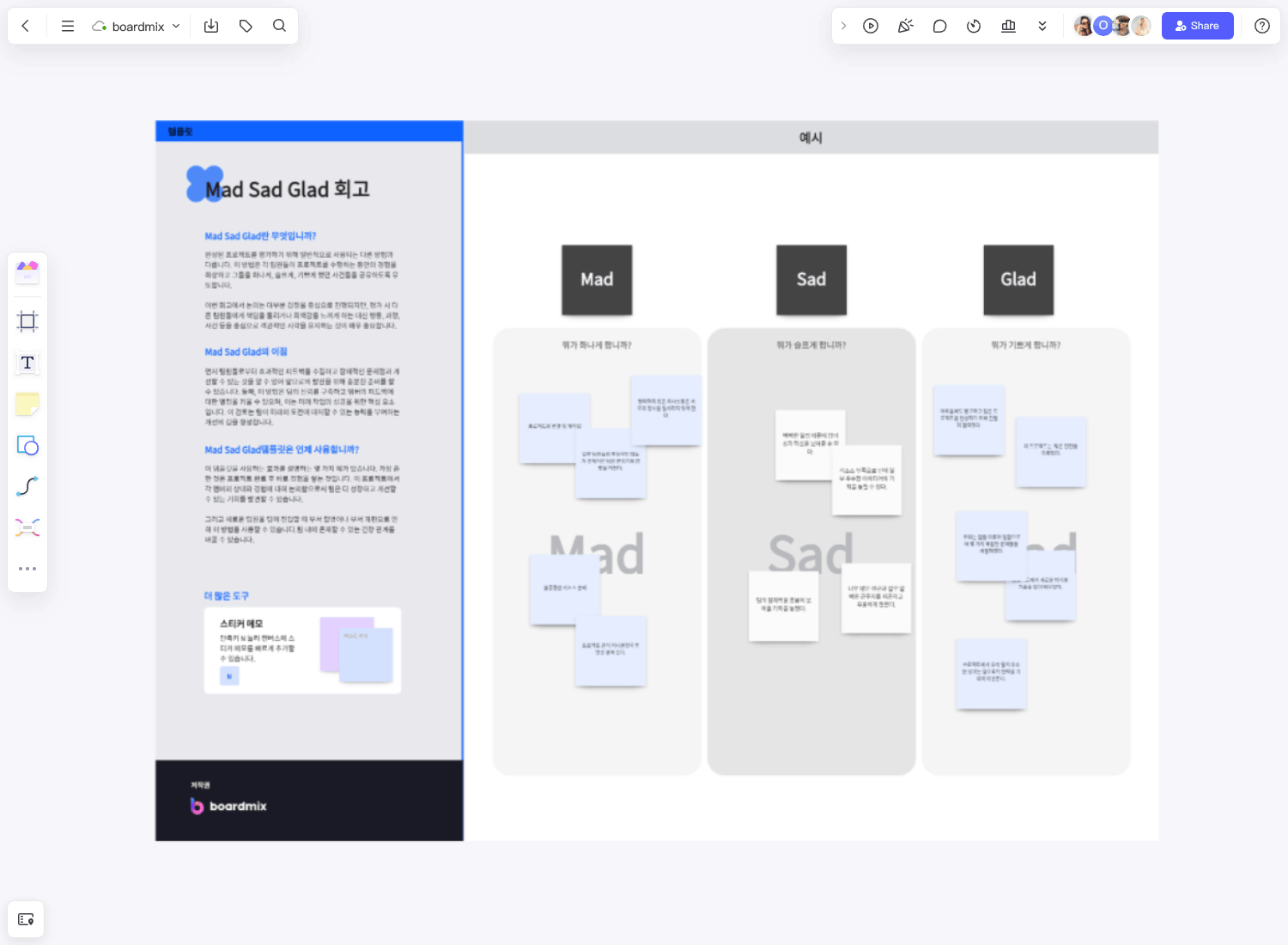
Task: Open the boardmix file name dropdown
Action: click(137, 26)
